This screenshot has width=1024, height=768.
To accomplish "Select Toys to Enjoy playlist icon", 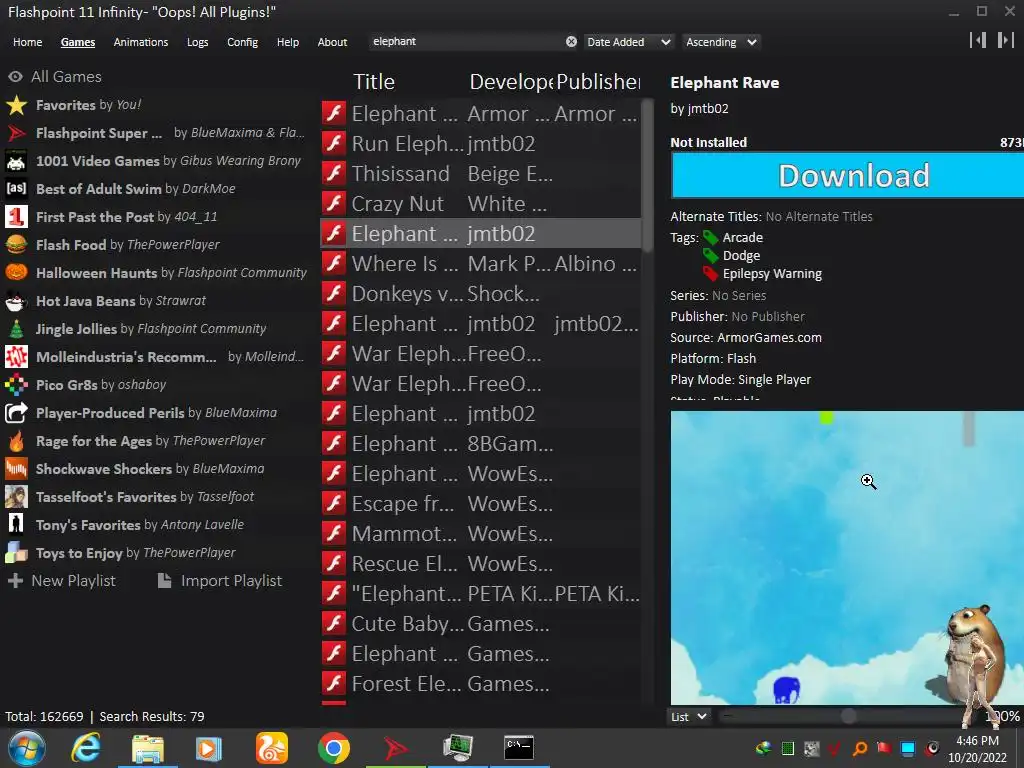I will click(16, 553).
